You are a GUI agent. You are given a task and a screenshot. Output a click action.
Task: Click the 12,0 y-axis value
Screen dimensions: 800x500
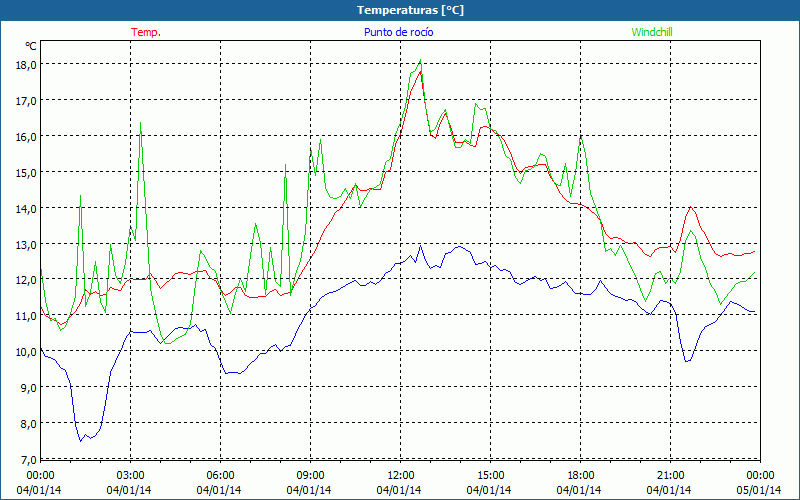click(x=26, y=280)
